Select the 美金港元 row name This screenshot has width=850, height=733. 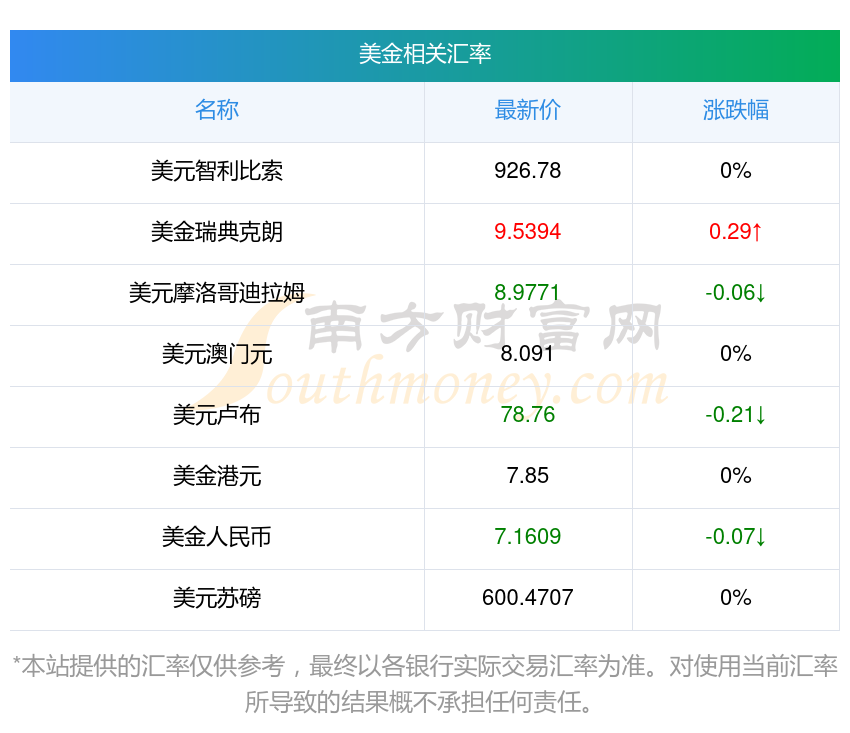[x=217, y=476]
